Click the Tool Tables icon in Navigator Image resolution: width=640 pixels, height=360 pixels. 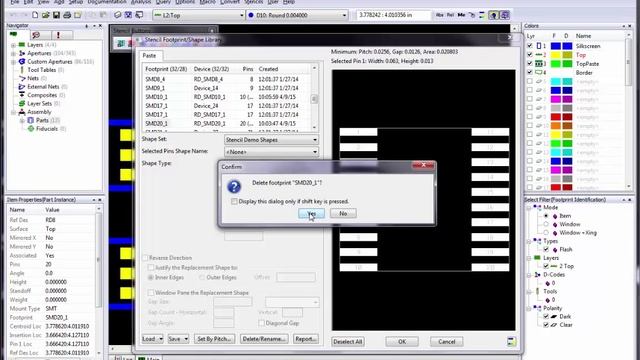coord(22,70)
